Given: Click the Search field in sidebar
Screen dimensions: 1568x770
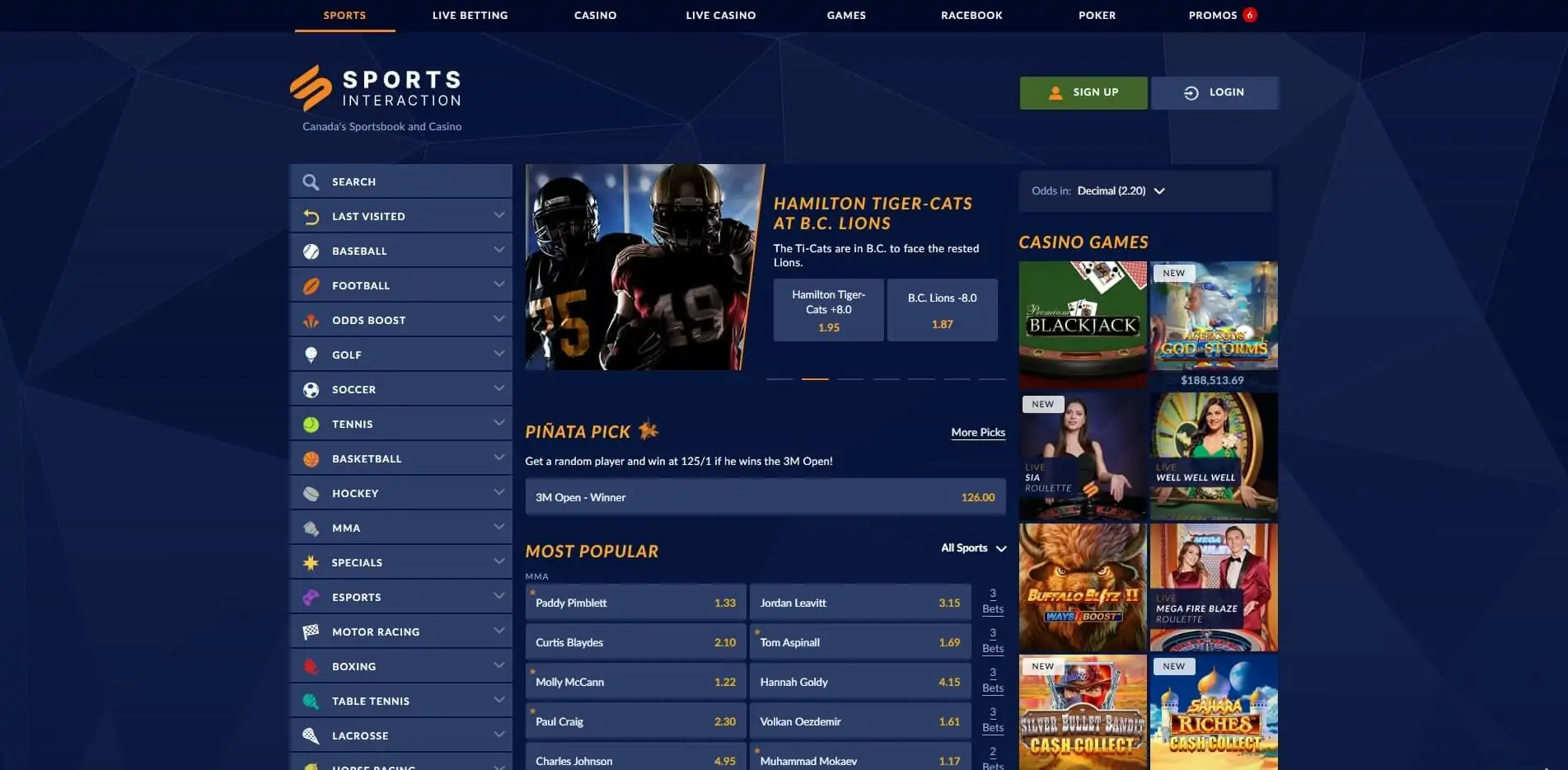Looking at the screenshot, I should click(x=400, y=181).
